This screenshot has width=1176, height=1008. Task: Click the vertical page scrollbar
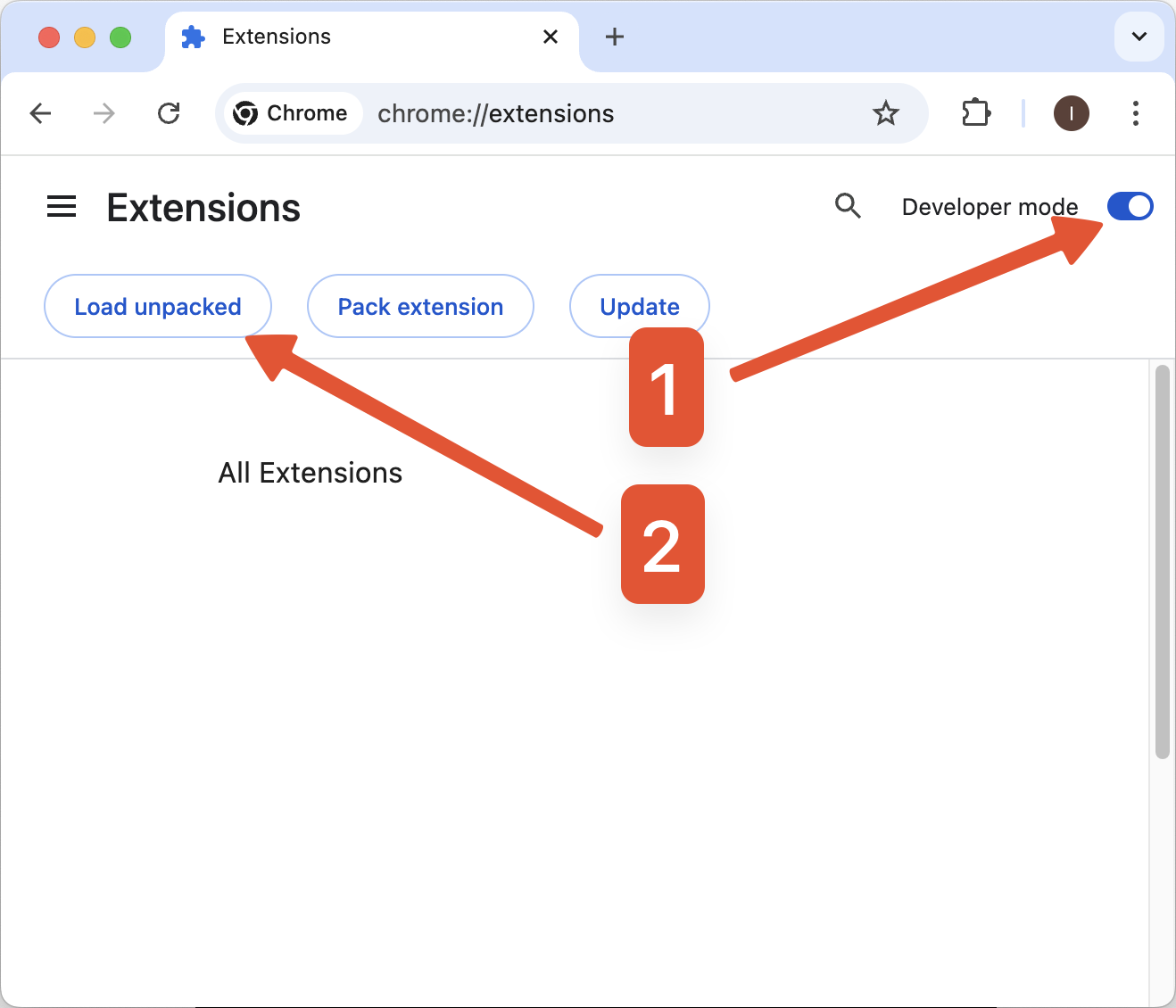tap(1162, 562)
